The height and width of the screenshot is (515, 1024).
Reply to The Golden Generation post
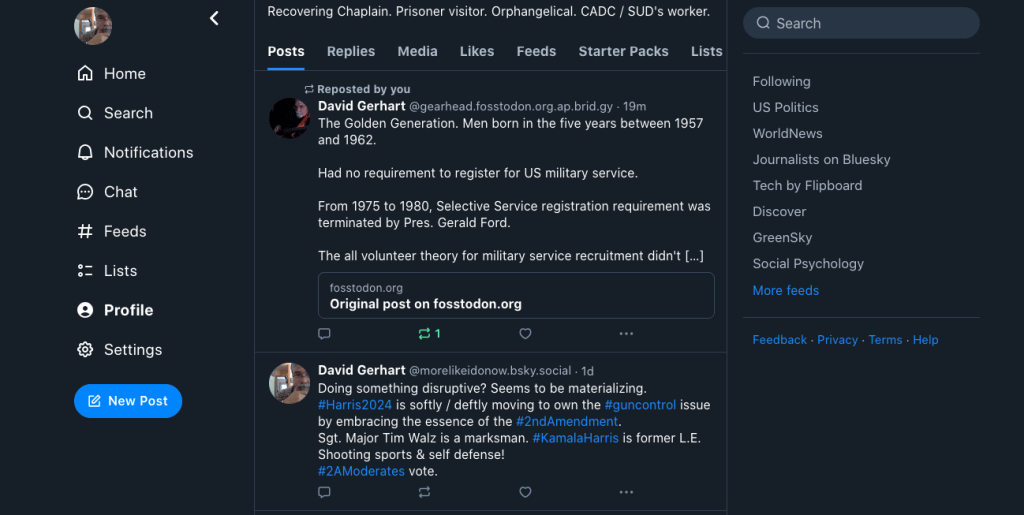324,334
